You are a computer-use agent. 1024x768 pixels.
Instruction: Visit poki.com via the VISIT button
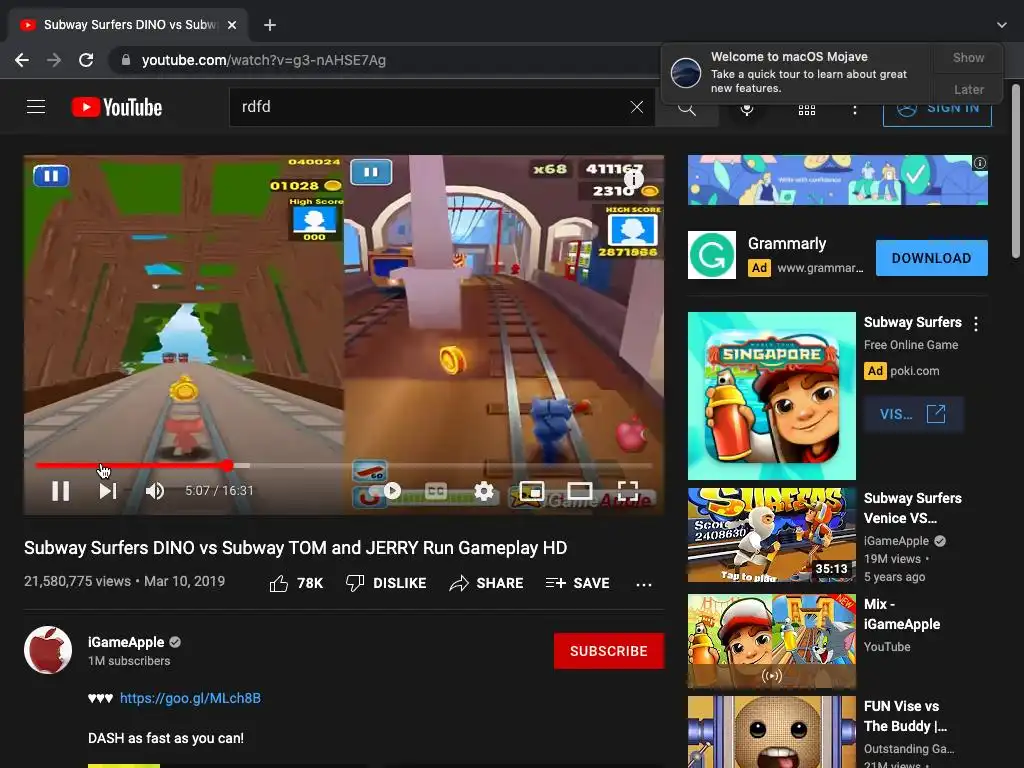[x=913, y=414]
